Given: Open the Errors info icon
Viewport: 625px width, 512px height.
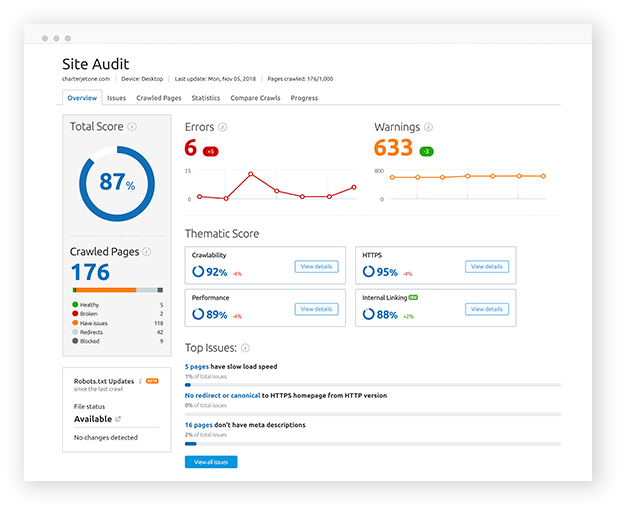Looking at the screenshot, I should pyautogui.click(x=223, y=127).
